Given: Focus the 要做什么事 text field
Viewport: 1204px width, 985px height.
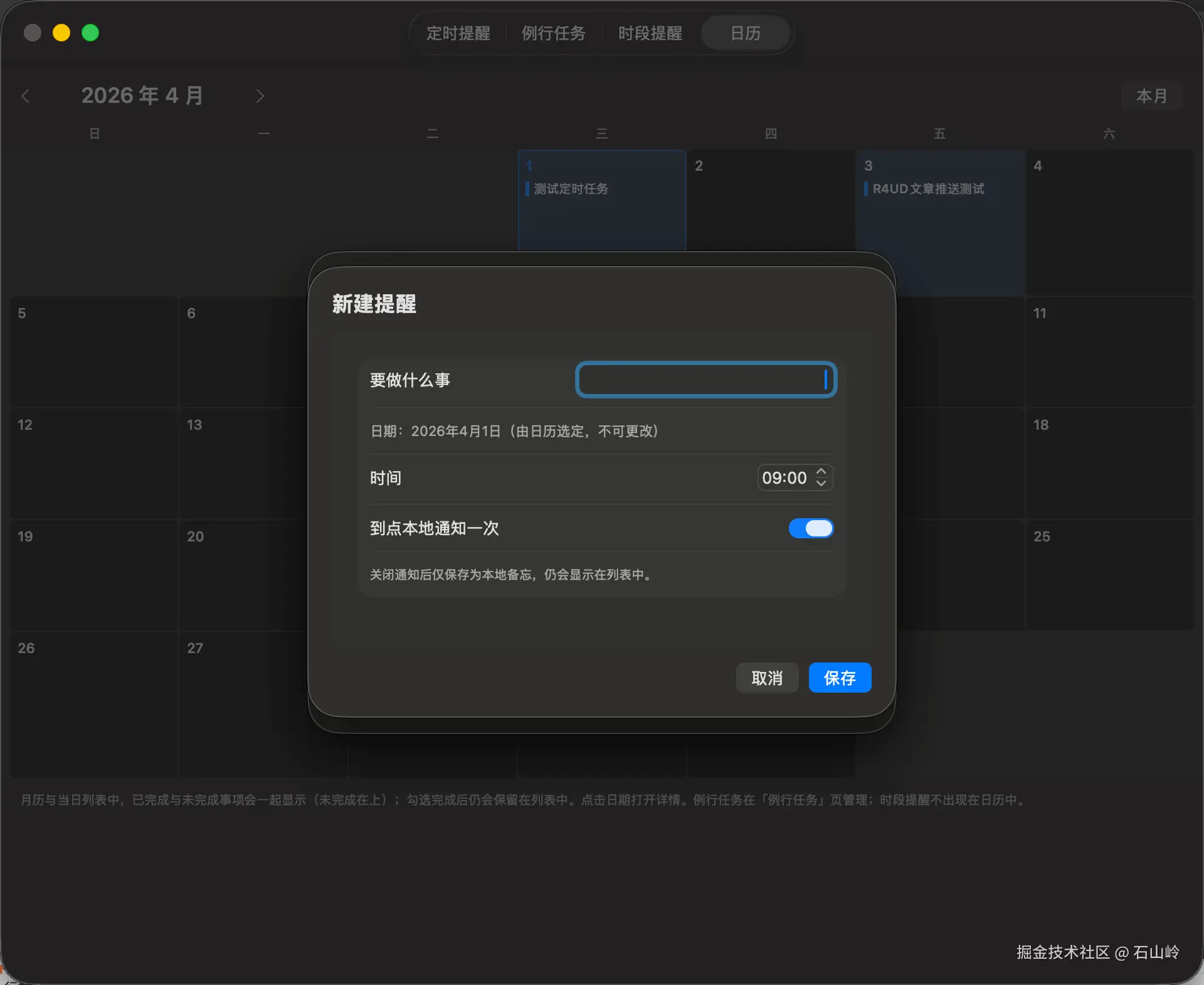Looking at the screenshot, I should coord(705,380).
